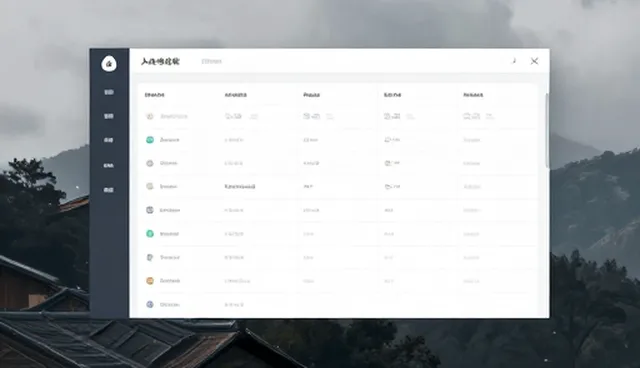Open the topmost sidebar menu item below logo

[109, 92]
